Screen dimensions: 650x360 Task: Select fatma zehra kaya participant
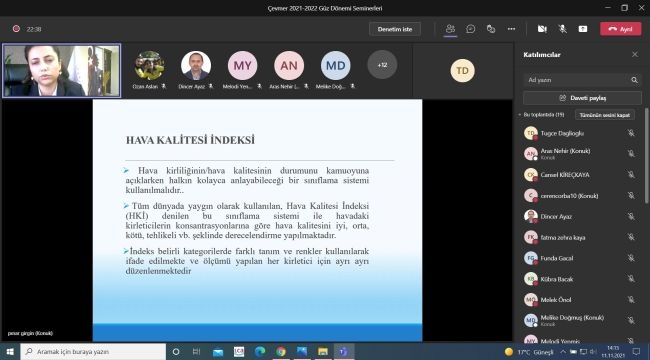[579, 237]
